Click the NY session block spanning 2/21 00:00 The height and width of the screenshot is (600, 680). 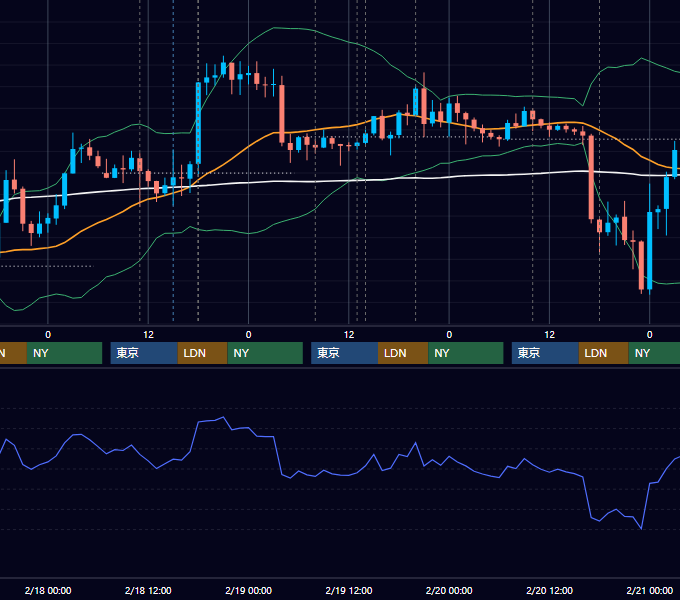pyautogui.click(x=654, y=353)
